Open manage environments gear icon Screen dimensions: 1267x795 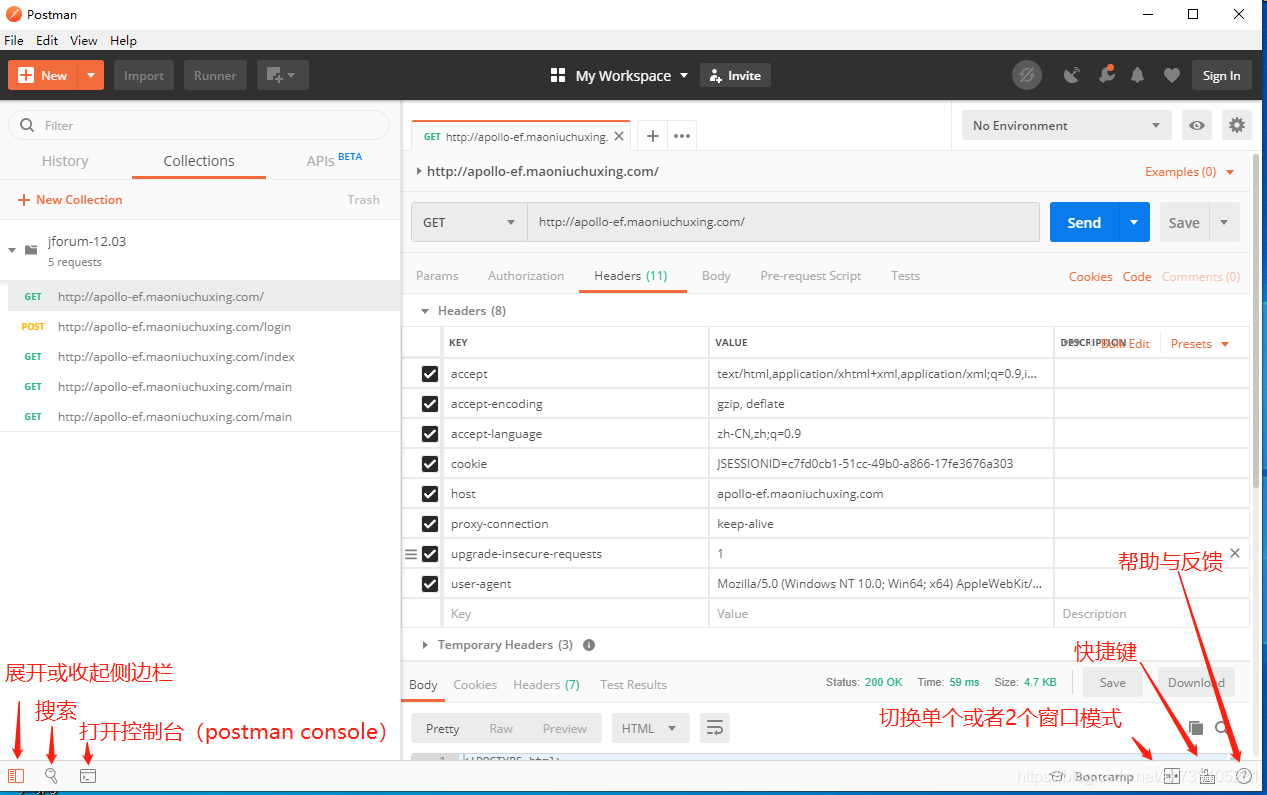(x=1237, y=125)
